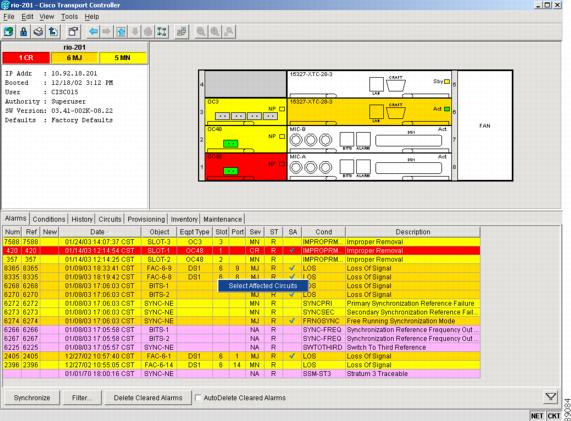The height and width of the screenshot is (421, 571).
Task: Click the Go to home view icon
Action: tap(148, 32)
